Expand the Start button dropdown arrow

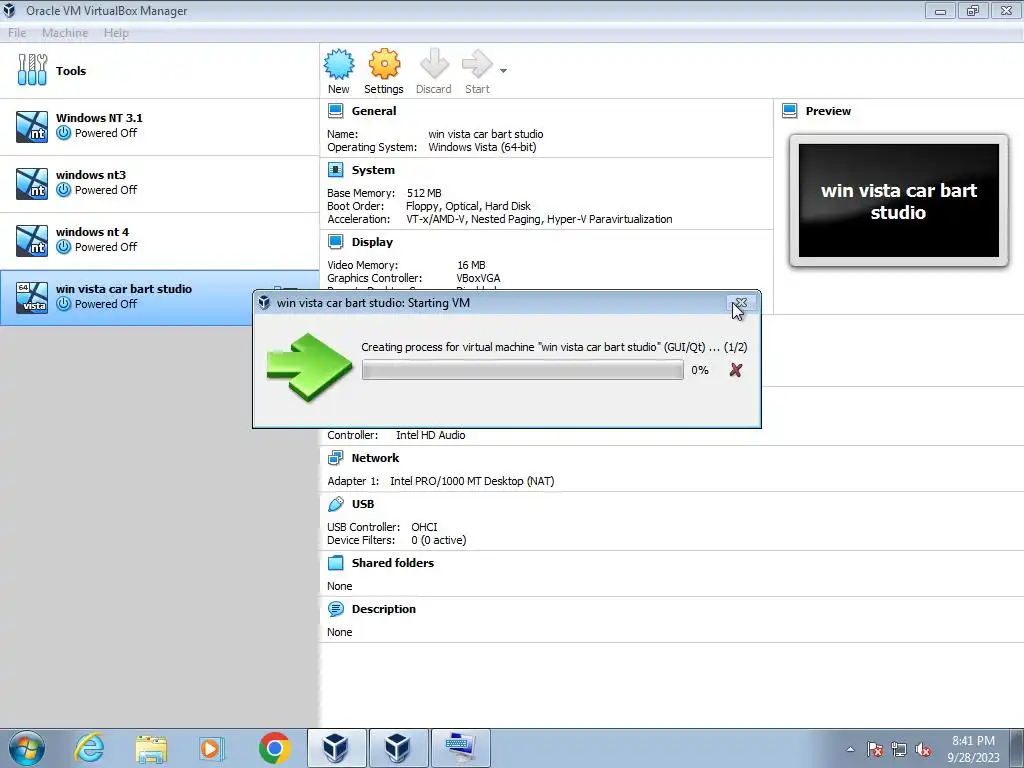click(x=503, y=71)
